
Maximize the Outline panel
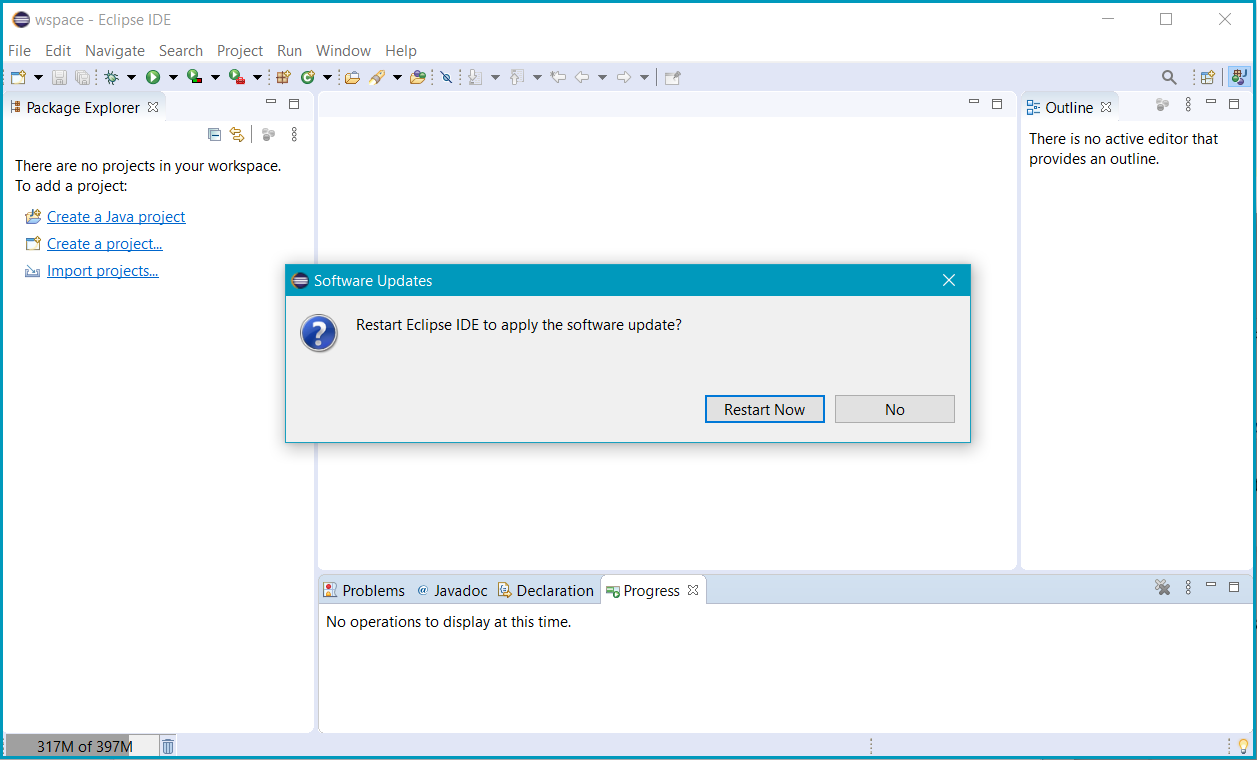tap(1234, 104)
